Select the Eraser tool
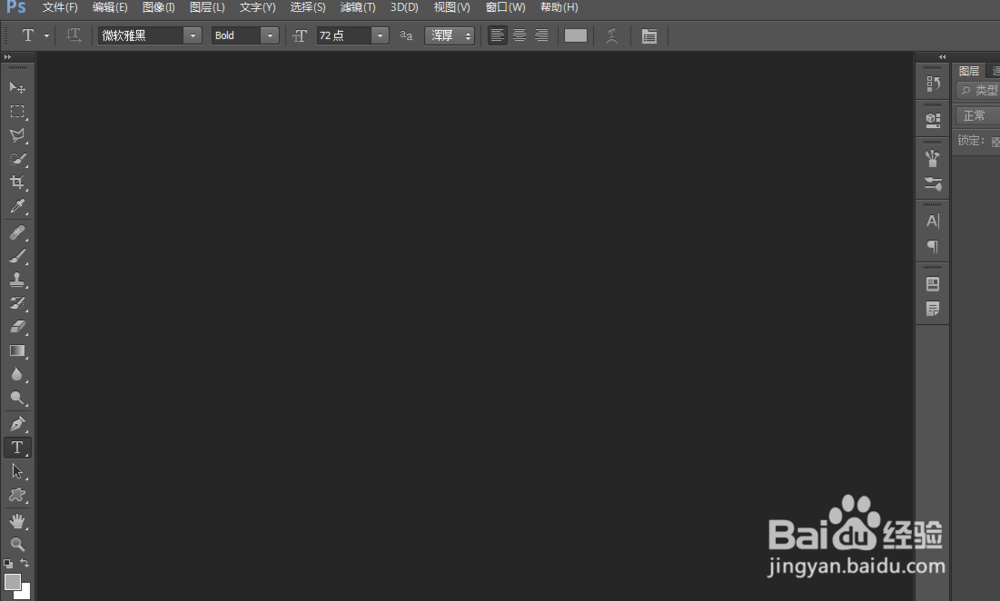 [17, 327]
